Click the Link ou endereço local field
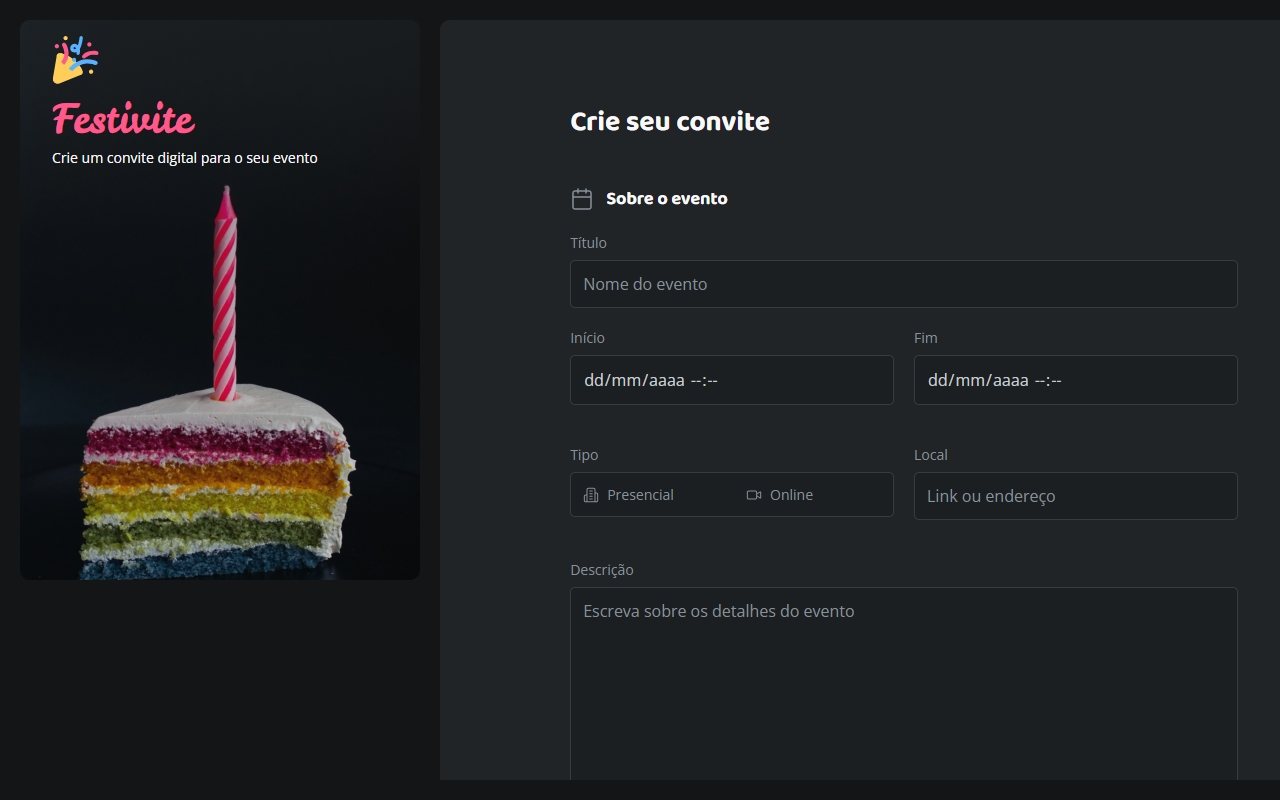This screenshot has height=800, width=1280. (x=1076, y=496)
